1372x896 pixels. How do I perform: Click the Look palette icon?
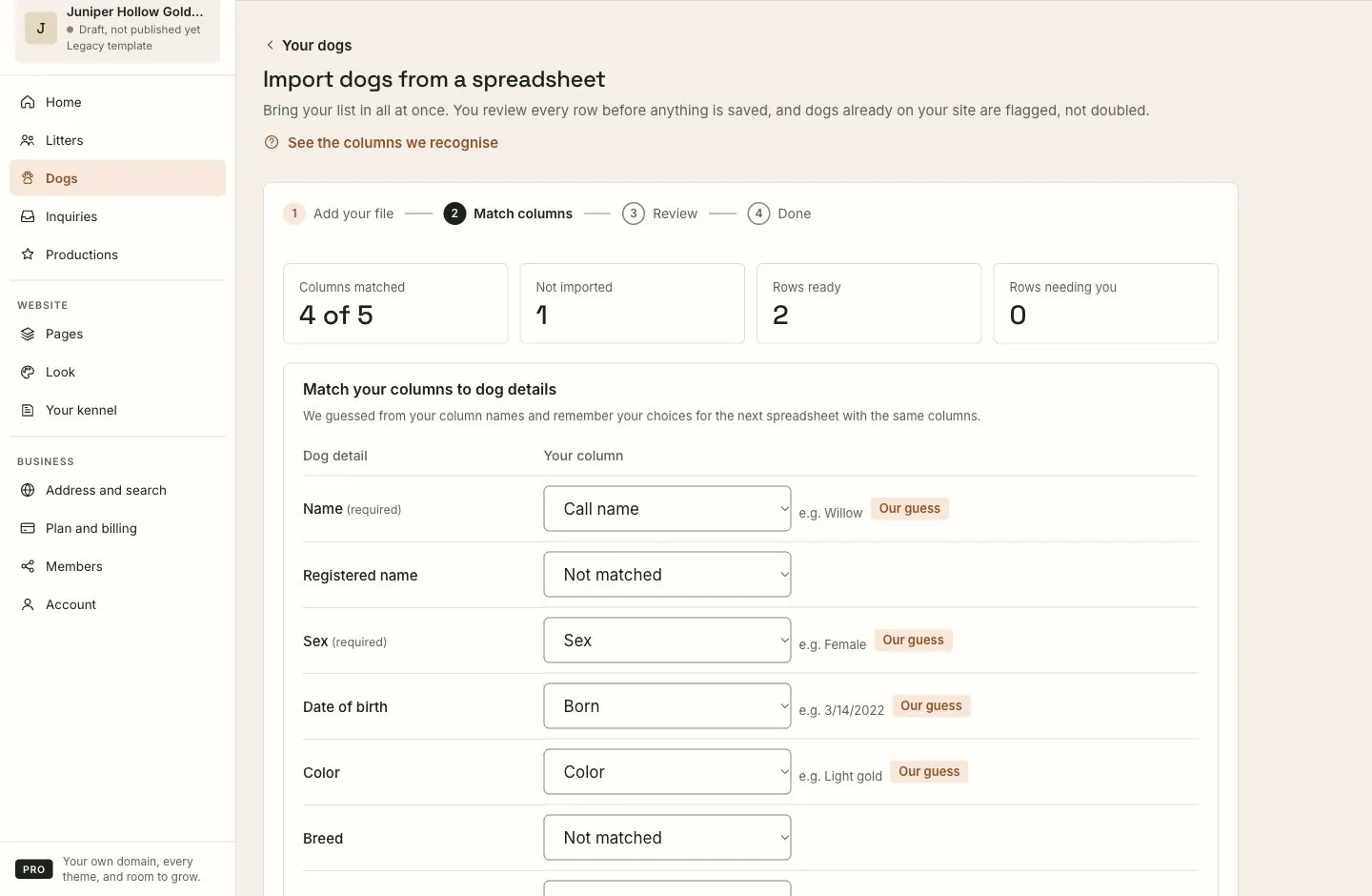(x=28, y=372)
